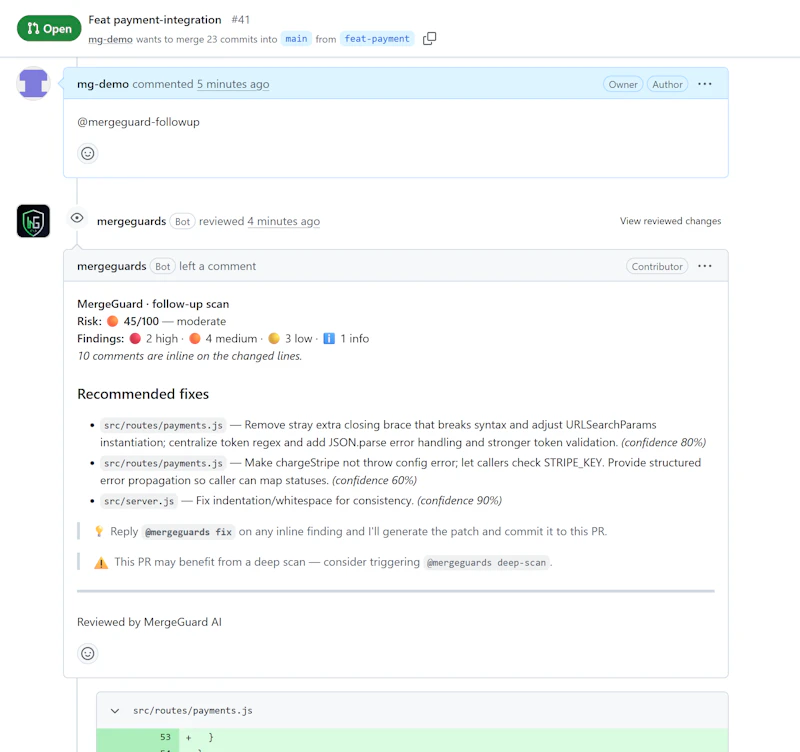This screenshot has height=752, width=800.
Task: Click the '(confidence 60%)' text
Action: click(374, 480)
